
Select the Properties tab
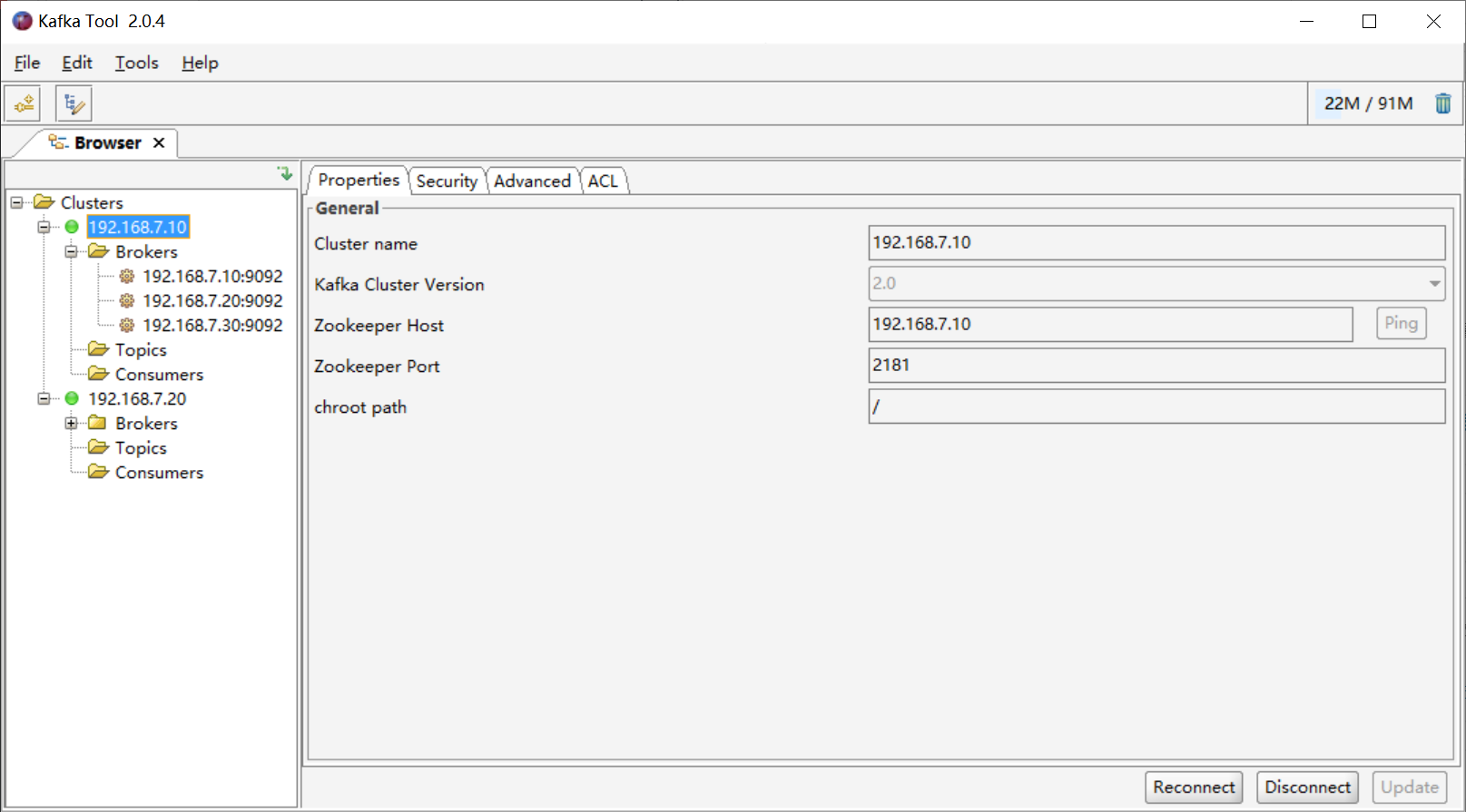359,180
